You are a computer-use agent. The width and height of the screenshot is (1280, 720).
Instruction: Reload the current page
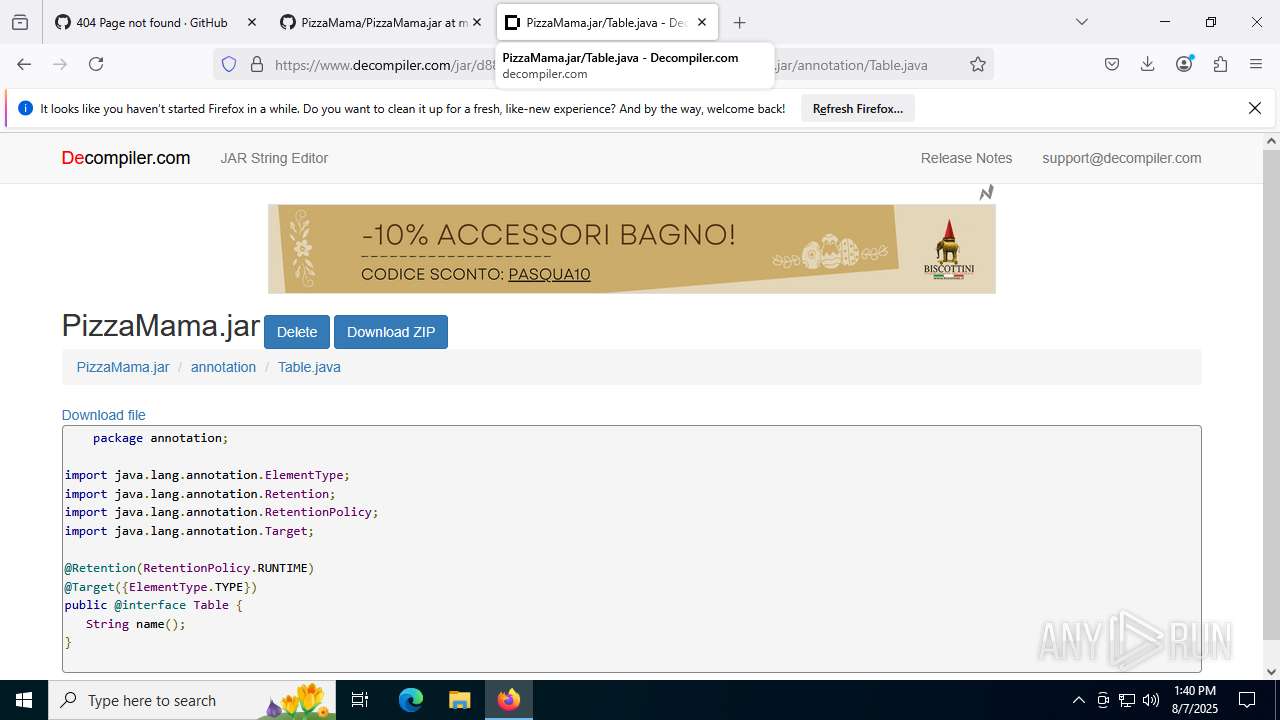coord(96,64)
